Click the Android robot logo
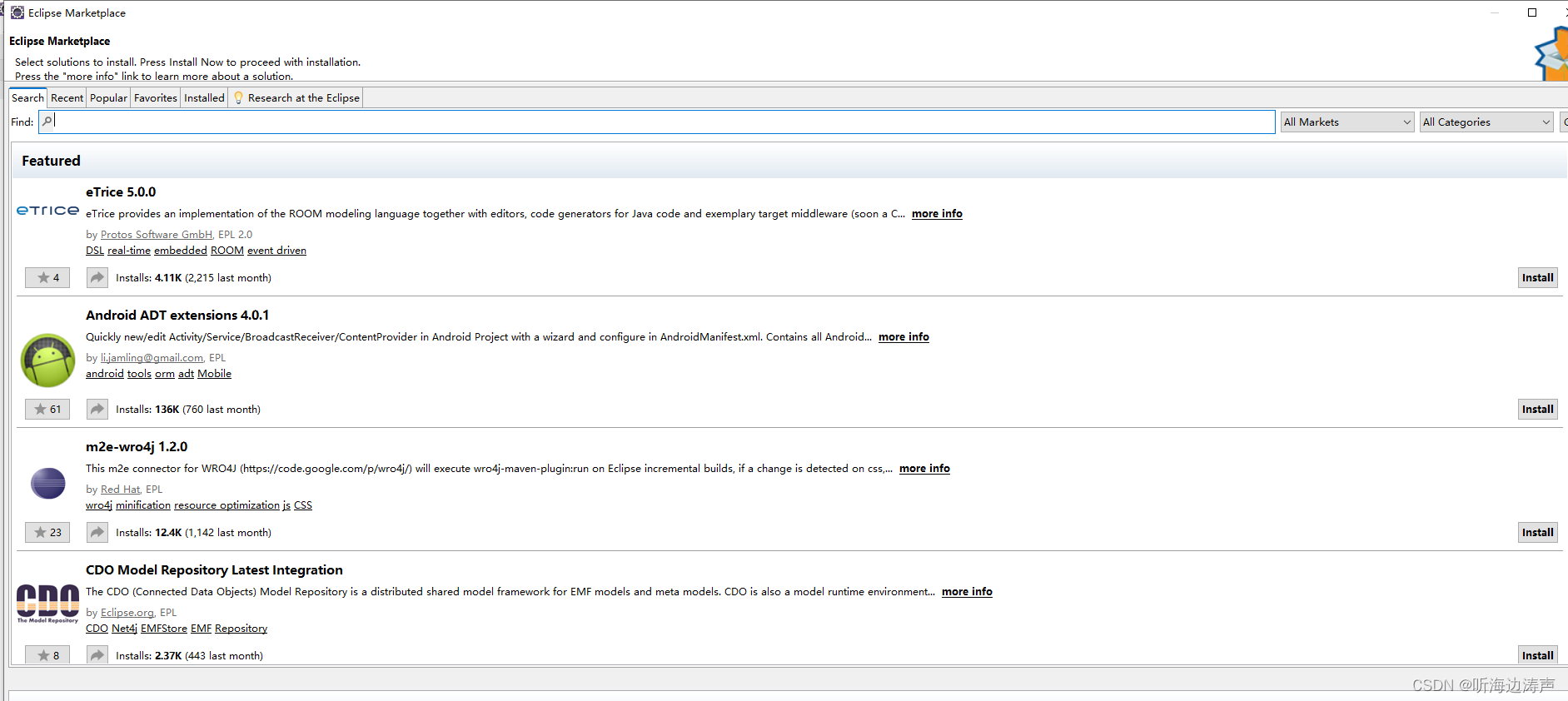Image resolution: width=1568 pixels, height=701 pixels. point(47,360)
